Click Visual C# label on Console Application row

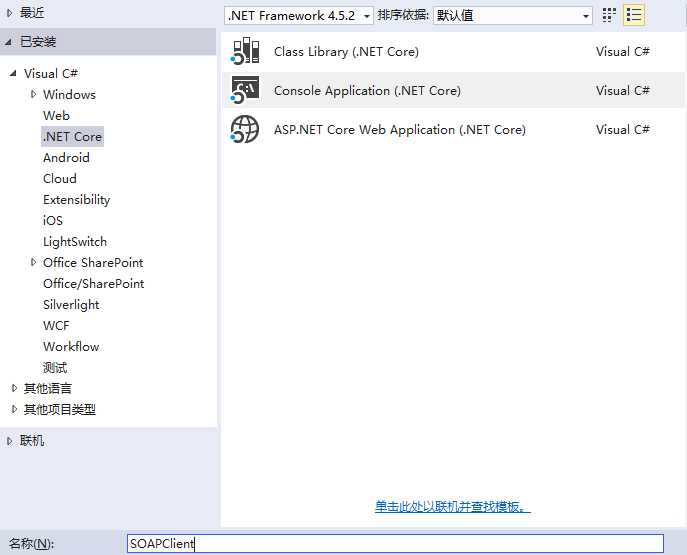point(623,91)
